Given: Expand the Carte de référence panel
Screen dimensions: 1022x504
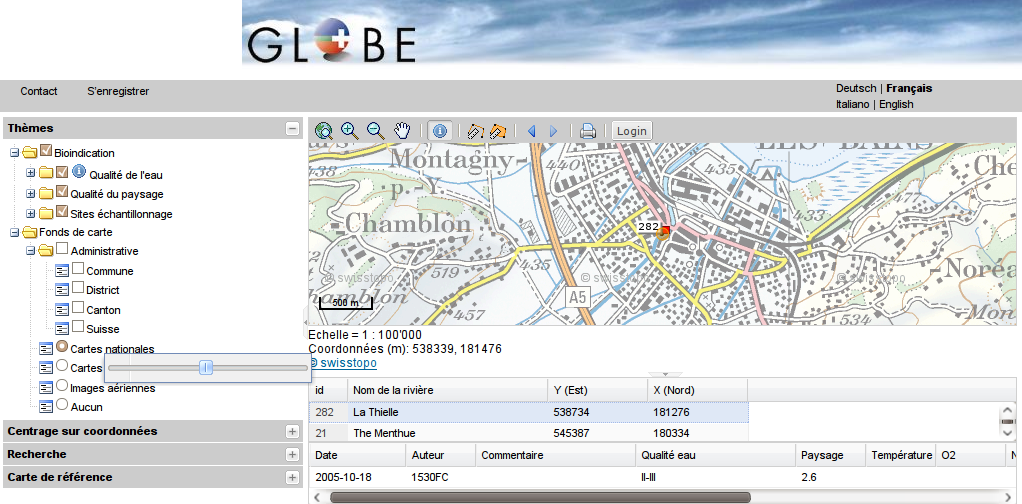Looking at the screenshot, I should (292, 477).
